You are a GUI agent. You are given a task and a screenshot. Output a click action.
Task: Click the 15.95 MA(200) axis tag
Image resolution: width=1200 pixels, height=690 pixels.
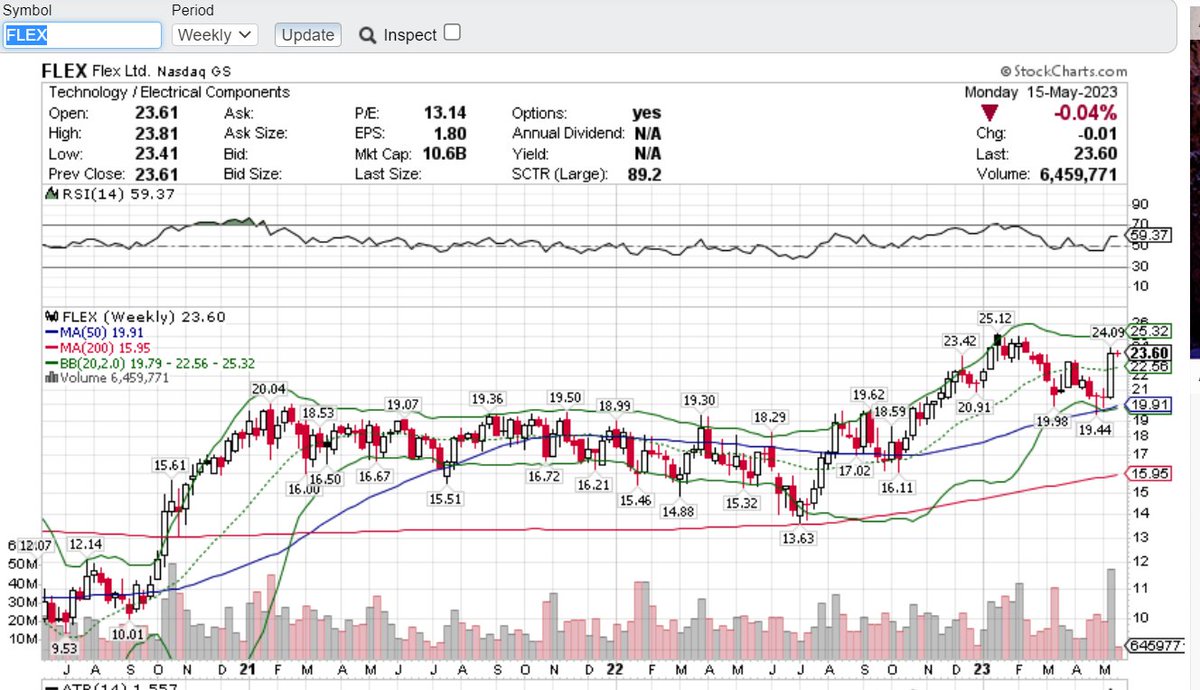click(x=1148, y=474)
